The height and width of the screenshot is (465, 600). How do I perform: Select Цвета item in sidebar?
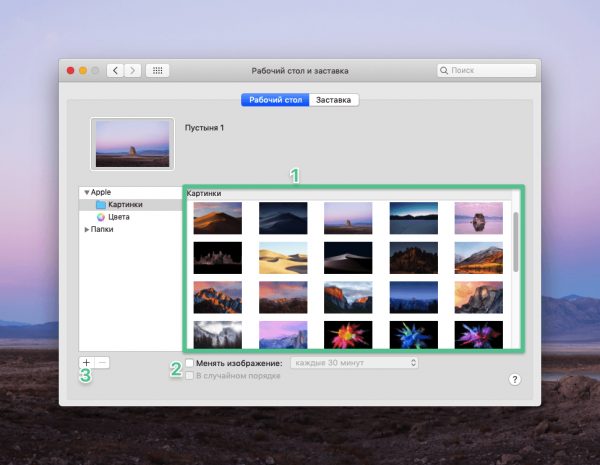coord(130,217)
